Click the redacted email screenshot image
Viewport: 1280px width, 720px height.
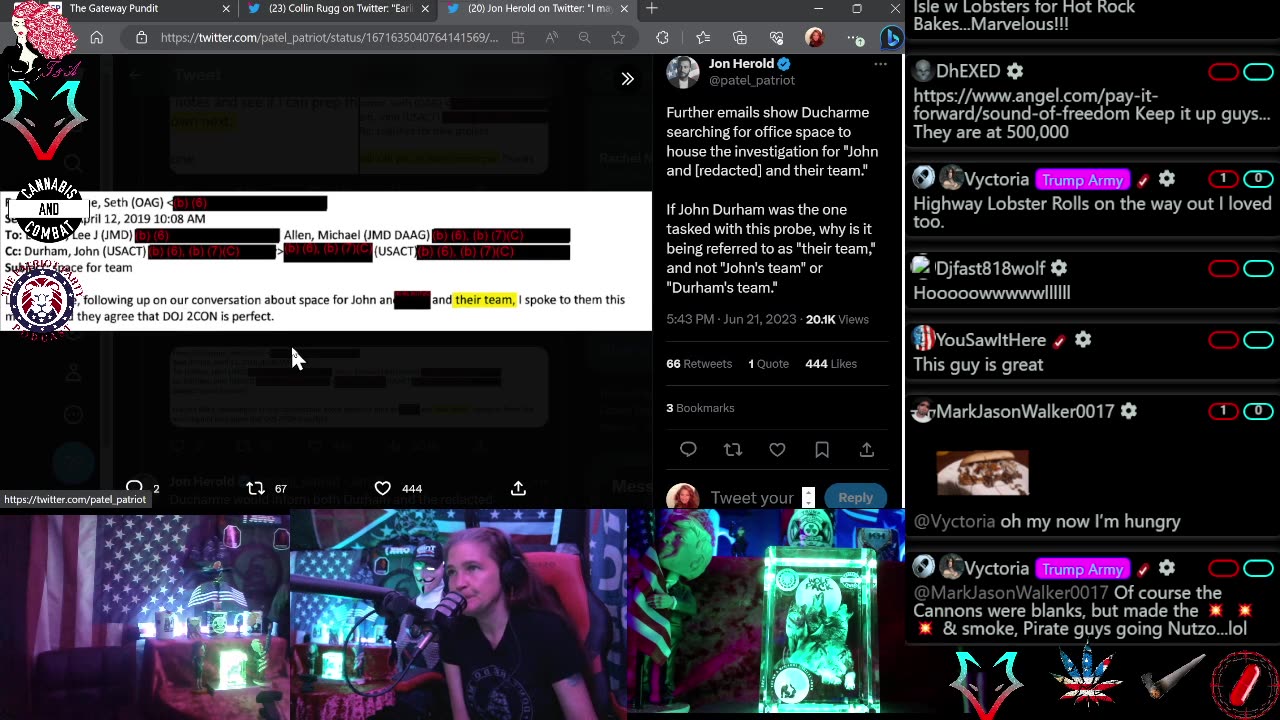(326, 261)
